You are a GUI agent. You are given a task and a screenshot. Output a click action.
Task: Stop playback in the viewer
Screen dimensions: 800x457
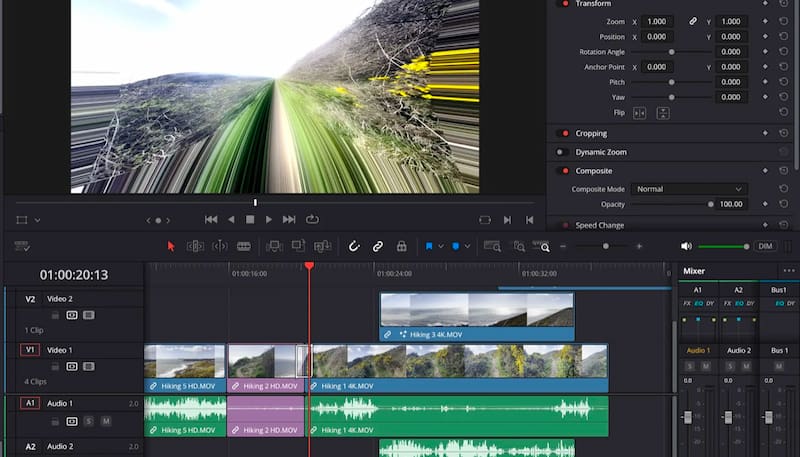pyautogui.click(x=250, y=219)
